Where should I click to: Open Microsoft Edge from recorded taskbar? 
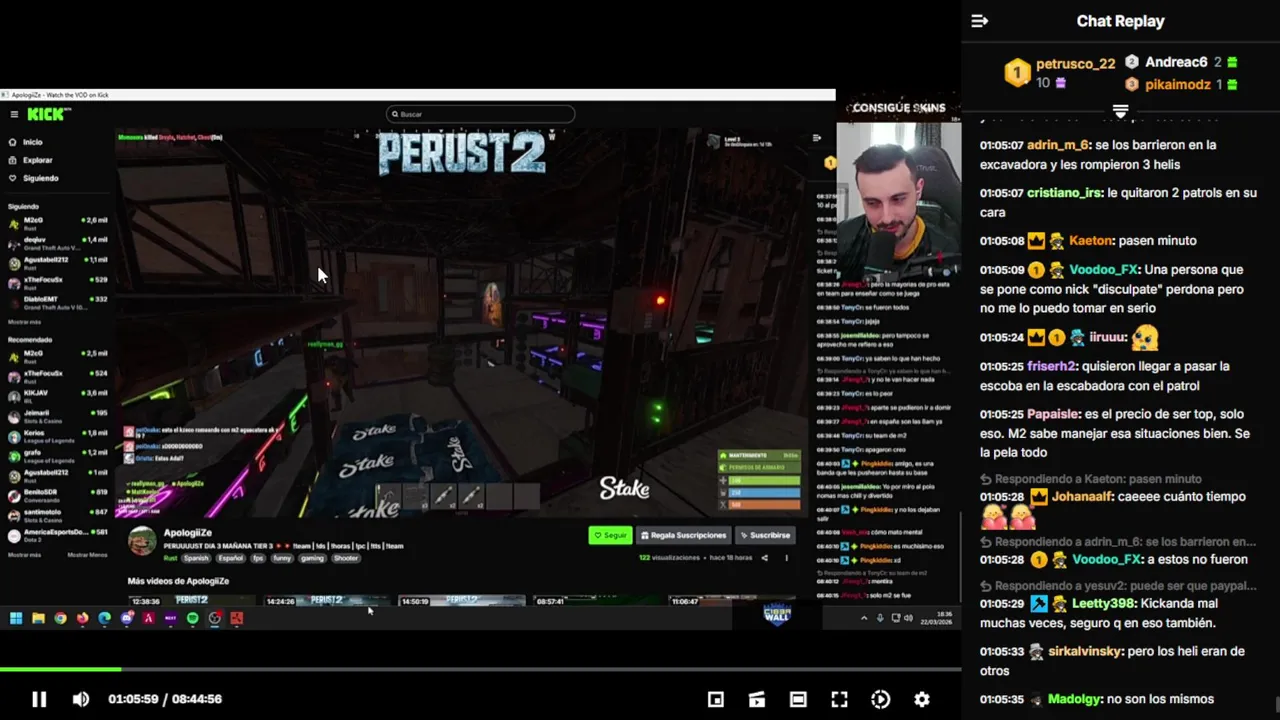pos(104,618)
